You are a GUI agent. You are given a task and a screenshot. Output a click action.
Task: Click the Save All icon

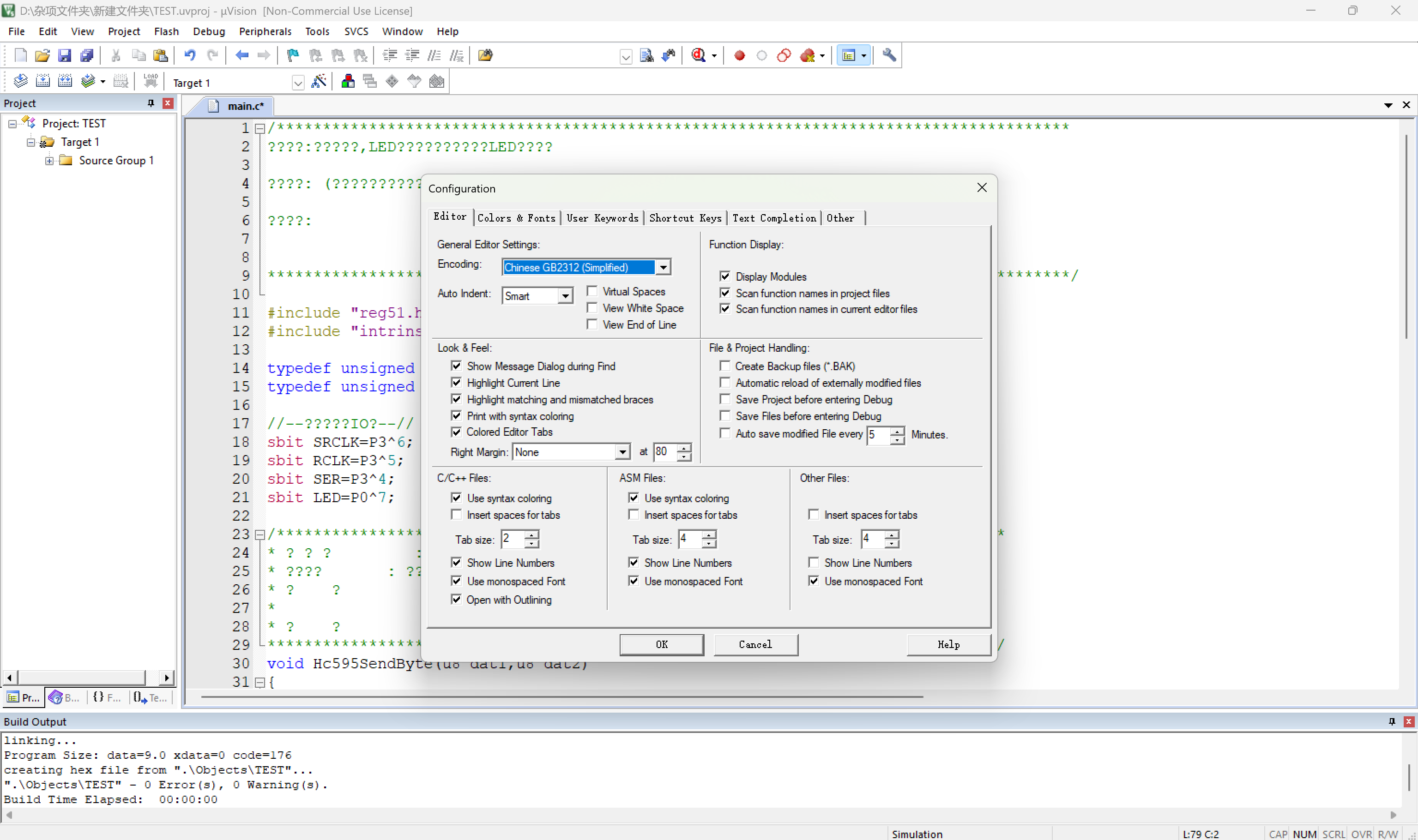coord(87,55)
